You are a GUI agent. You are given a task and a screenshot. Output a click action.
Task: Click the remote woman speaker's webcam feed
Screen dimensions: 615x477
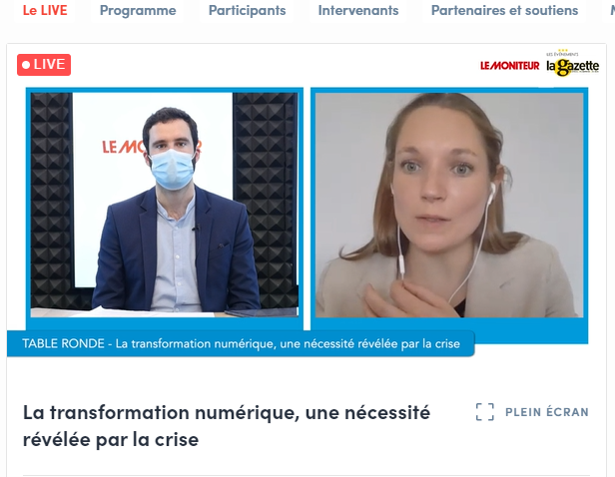point(449,205)
